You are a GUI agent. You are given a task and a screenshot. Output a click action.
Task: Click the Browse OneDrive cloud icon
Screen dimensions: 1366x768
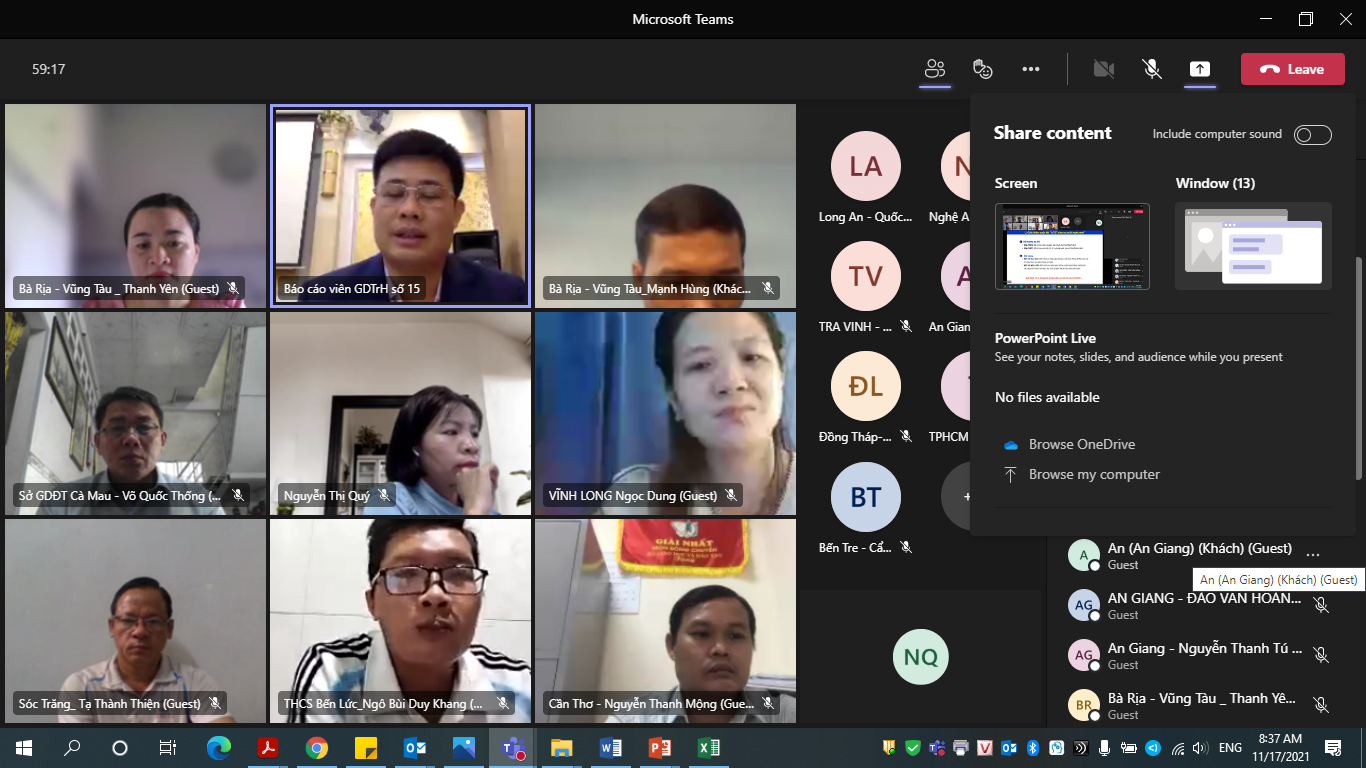tap(1010, 444)
